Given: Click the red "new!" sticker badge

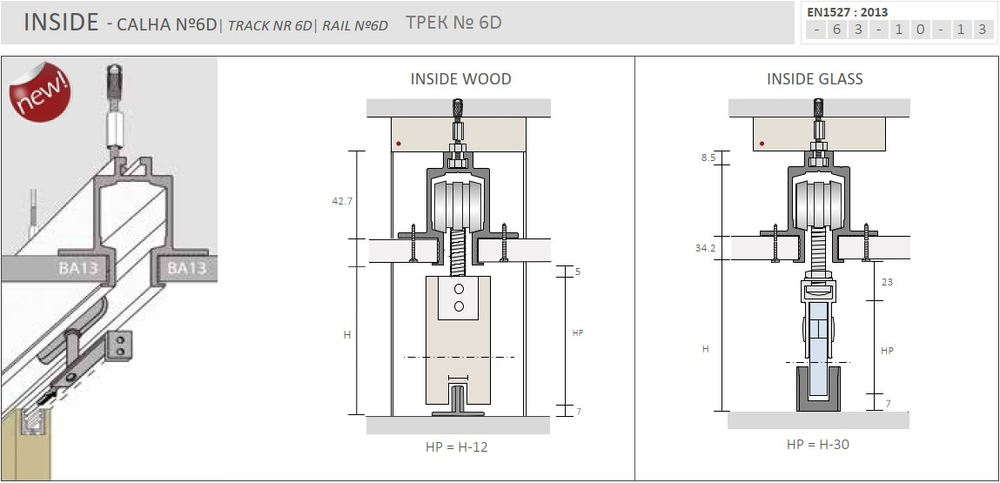Looking at the screenshot, I should [40, 92].
